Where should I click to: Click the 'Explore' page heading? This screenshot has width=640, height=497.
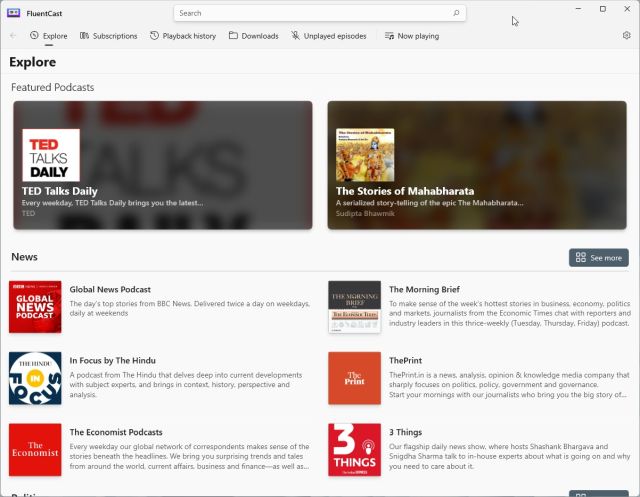(33, 62)
